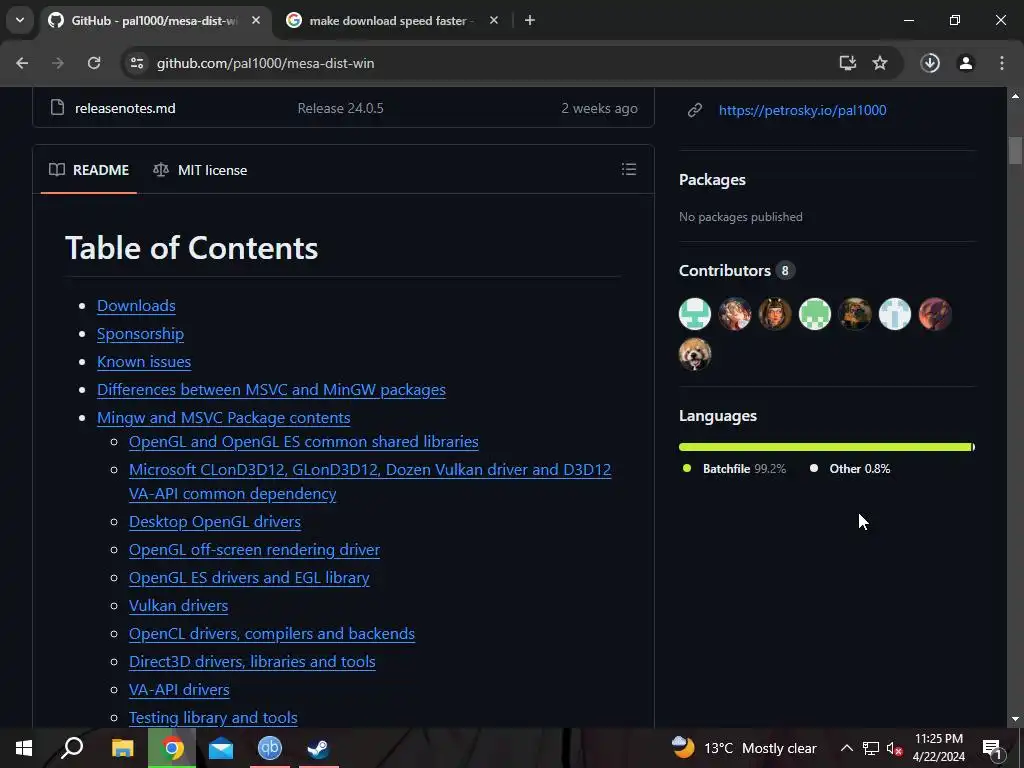1024x768 pixels.
Task: Open VA-API drivers link
Action: [x=179, y=690]
